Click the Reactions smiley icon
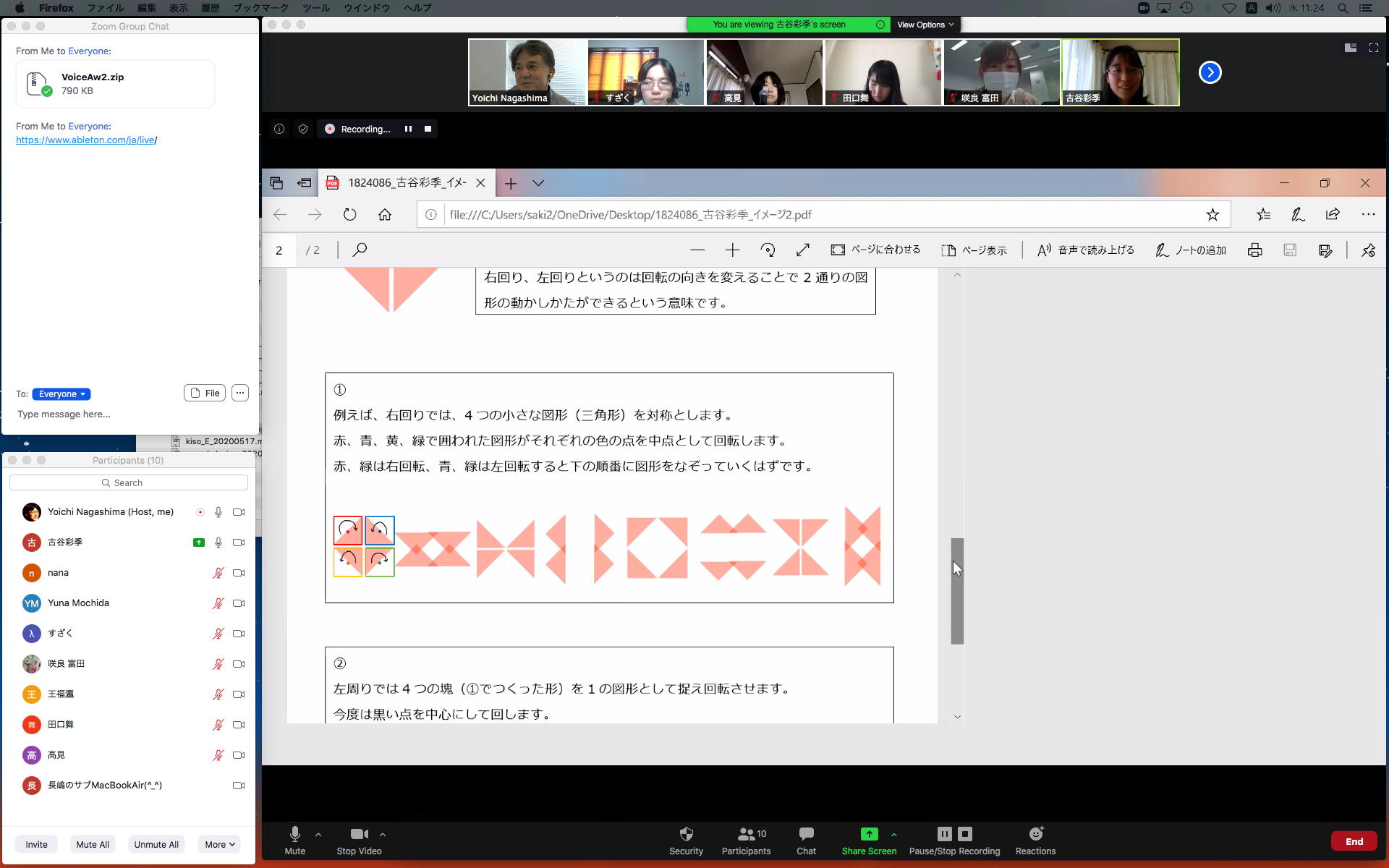Image resolution: width=1389 pixels, height=868 pixels. (x=1035, y=834)
